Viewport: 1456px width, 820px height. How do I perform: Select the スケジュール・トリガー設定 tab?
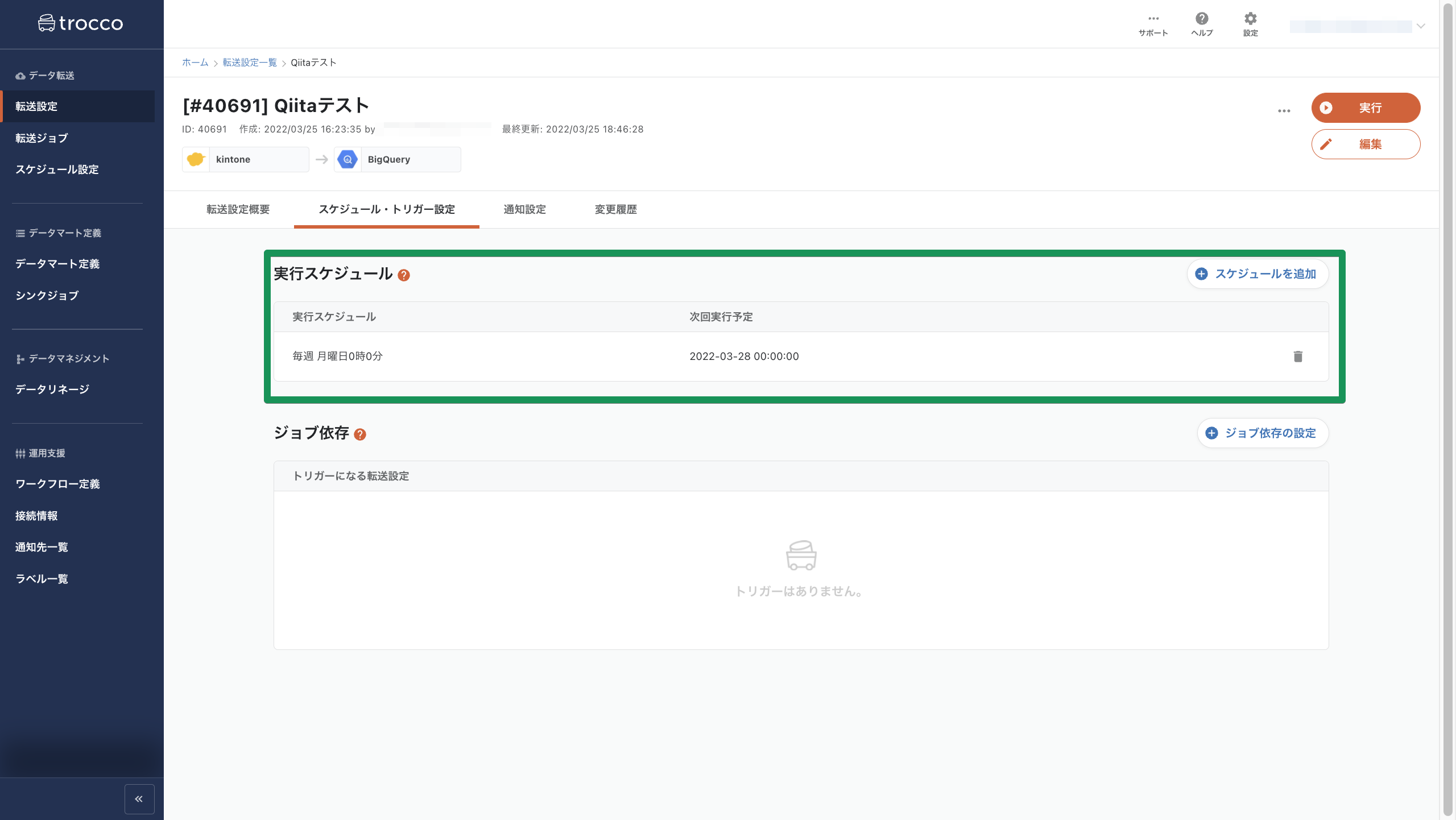coord(387,209)
